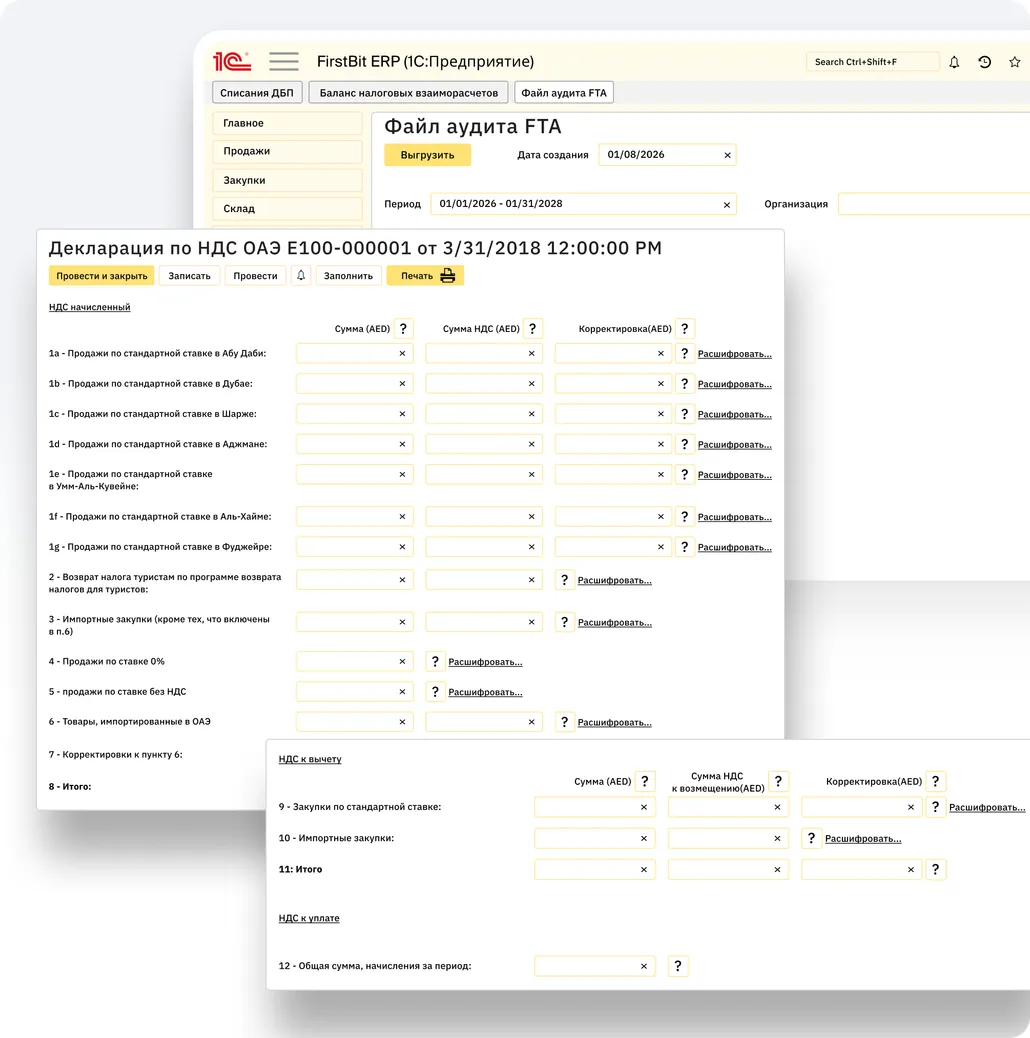Switch to Баланс налоговых взаиморасчетов tab
Viewport: 1030px width, 1038px height.
click(x=408, y=93)
